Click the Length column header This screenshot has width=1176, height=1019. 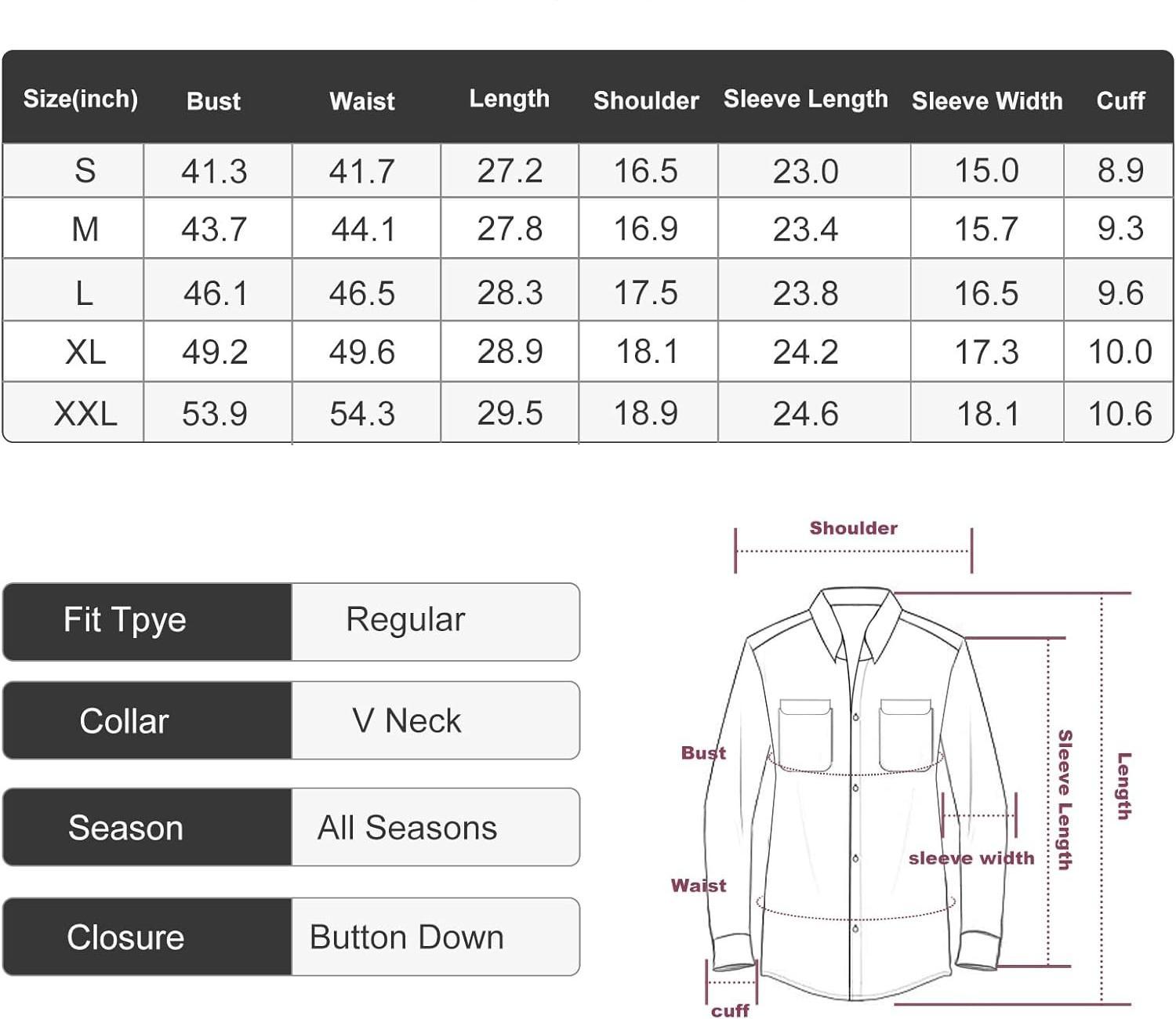coord(510,99)
